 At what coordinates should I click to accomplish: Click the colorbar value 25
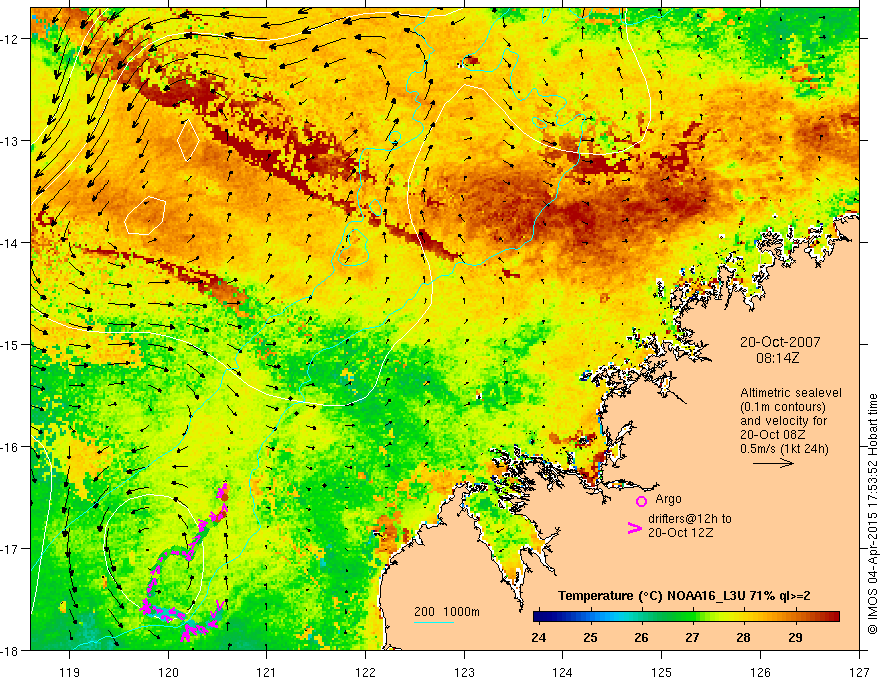[590, 637]
